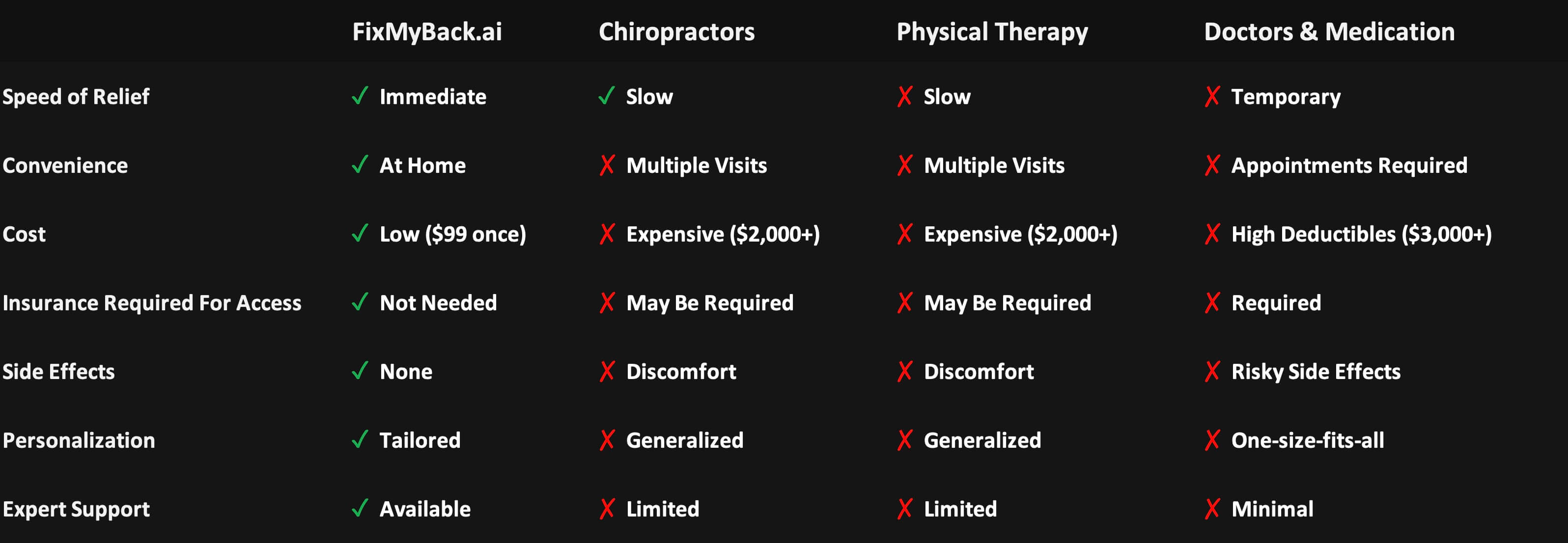Viewport: 1568px width, 543px height.
Task: Click the Insurance Required For Access label
Action: 152,303
